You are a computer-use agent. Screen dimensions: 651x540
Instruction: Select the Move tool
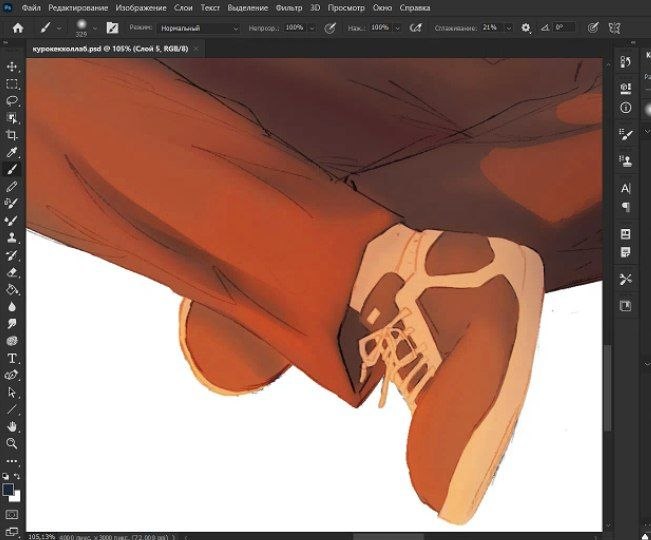[12, 67]
